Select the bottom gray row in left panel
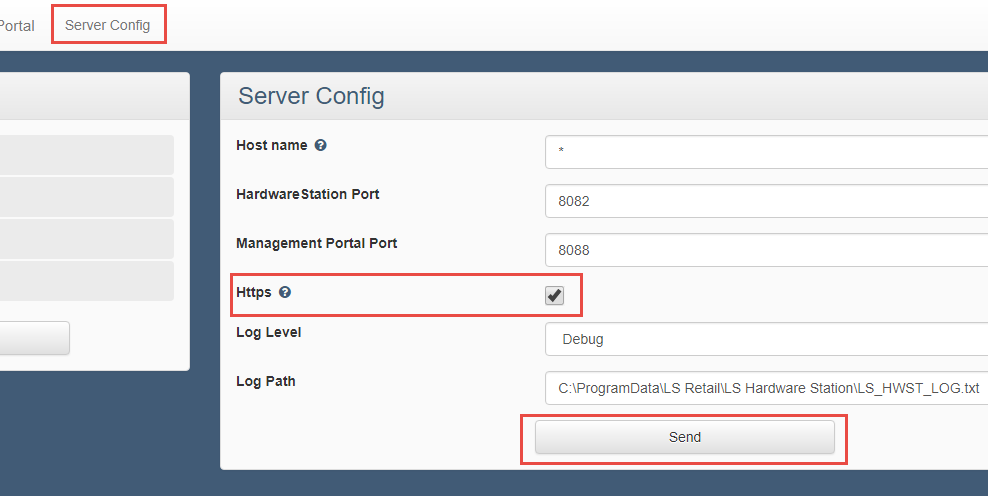 click(x=86, y=281)
